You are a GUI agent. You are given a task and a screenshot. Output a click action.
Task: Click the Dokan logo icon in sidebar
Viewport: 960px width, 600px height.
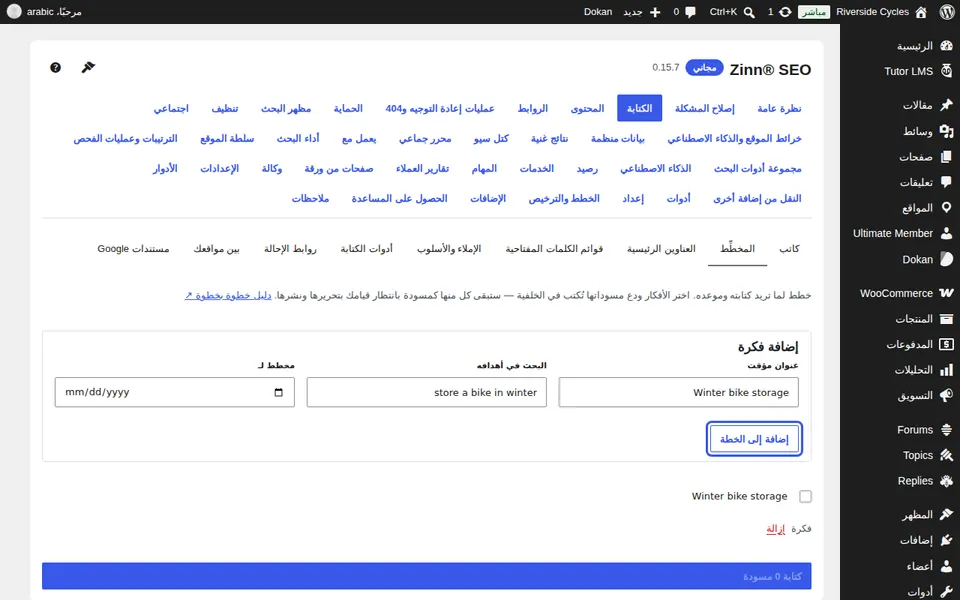pyautogui.click(x=947, y=259)
